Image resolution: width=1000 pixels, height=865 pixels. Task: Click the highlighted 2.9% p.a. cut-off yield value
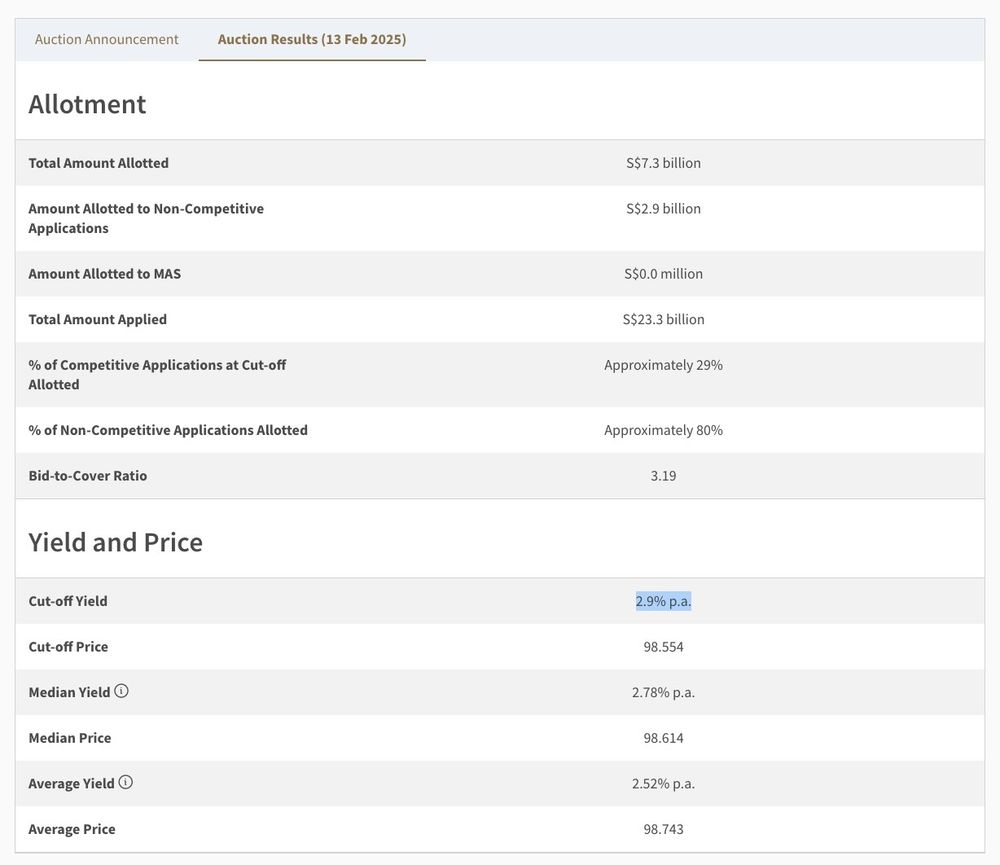coord(663,601)
